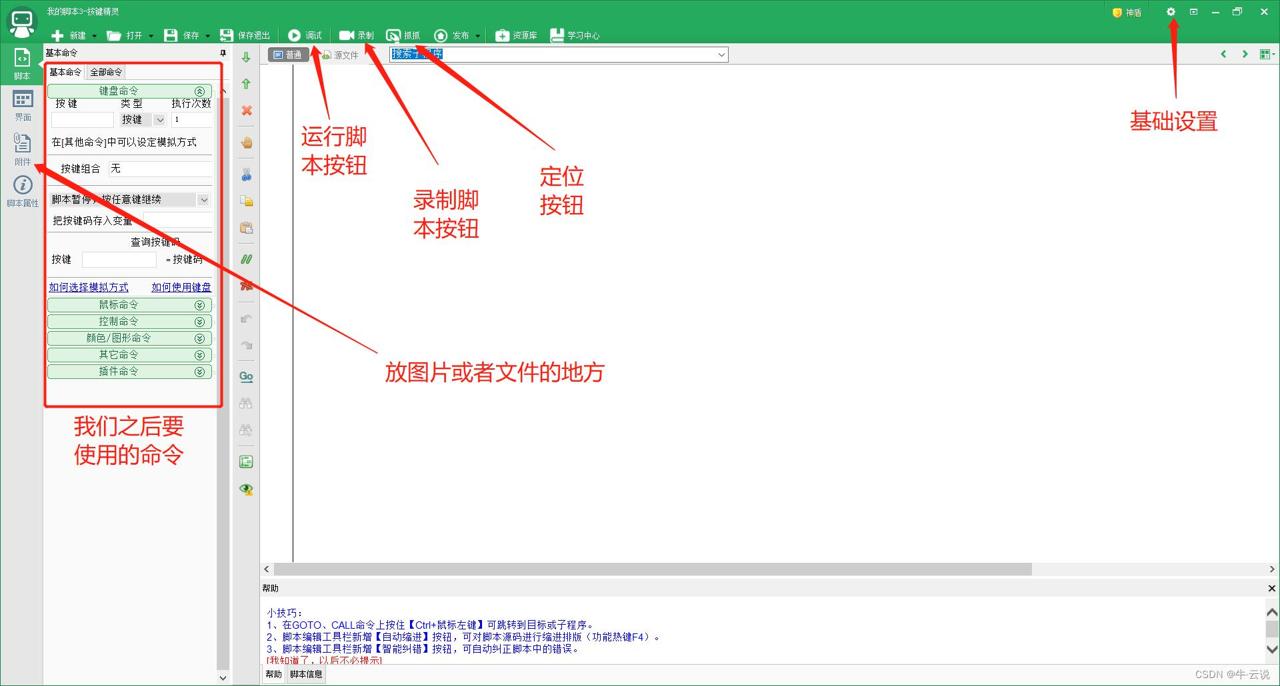The width and height of the screenshot is (1280, 686).
Task: Collapse the 键盘命令 command section
Action: [200, 90]
